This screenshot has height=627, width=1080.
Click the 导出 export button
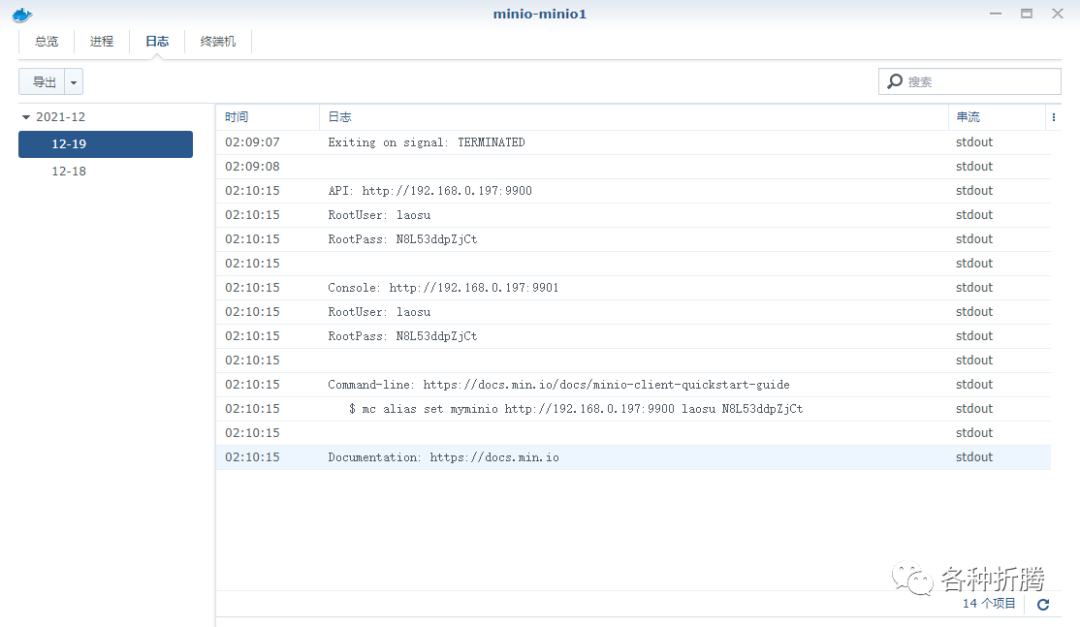point(42,82)
